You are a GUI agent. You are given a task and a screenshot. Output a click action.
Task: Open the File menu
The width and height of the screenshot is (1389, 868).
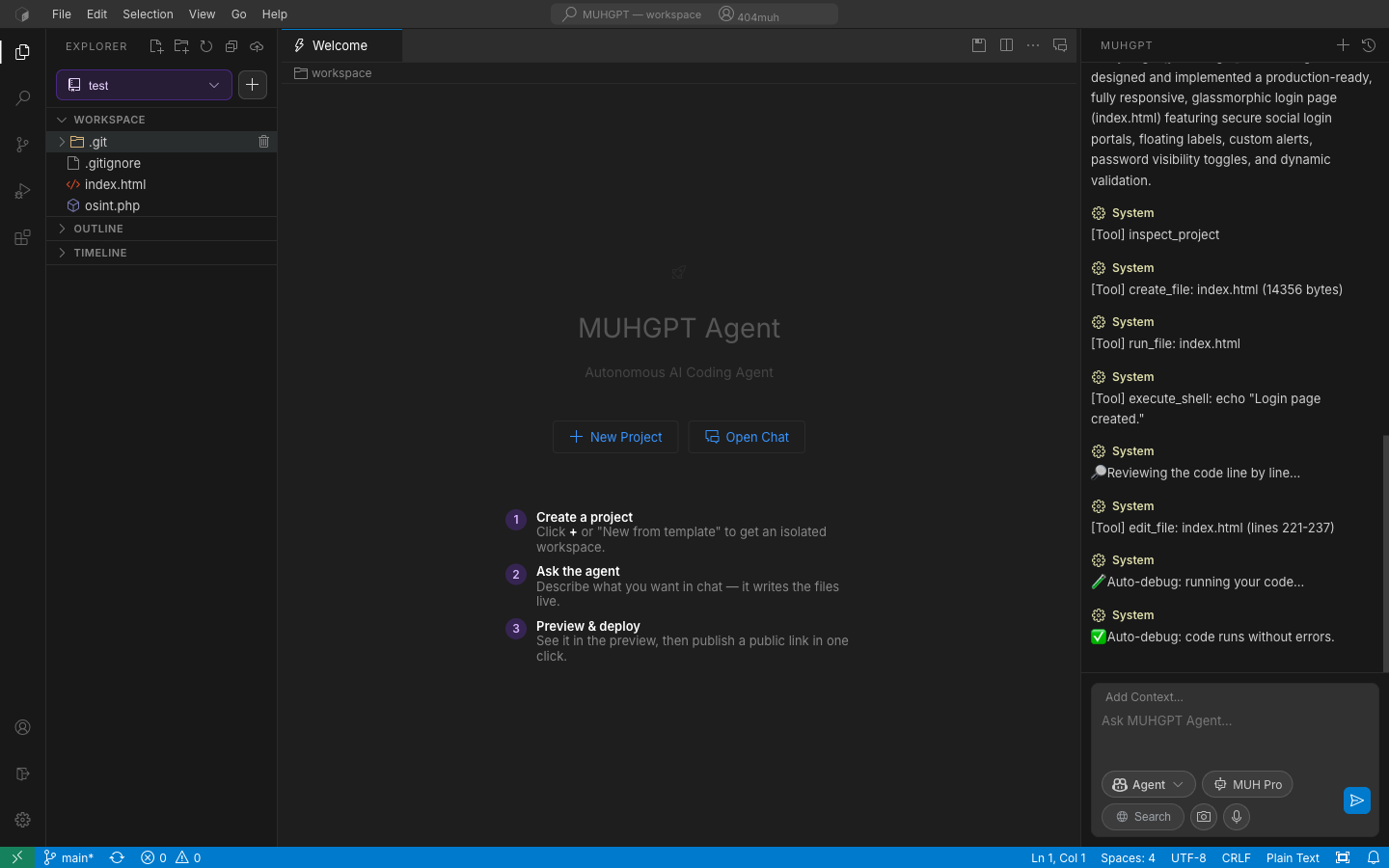(x=62, y=14)
